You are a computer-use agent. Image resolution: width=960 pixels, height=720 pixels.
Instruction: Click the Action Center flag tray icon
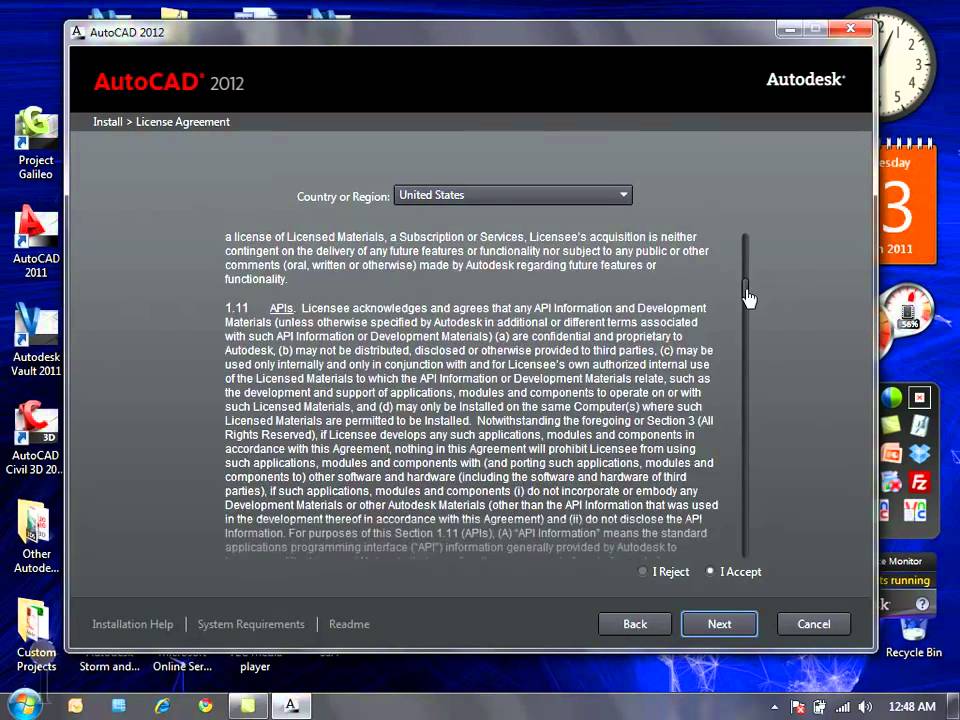[x=797, y=707]
